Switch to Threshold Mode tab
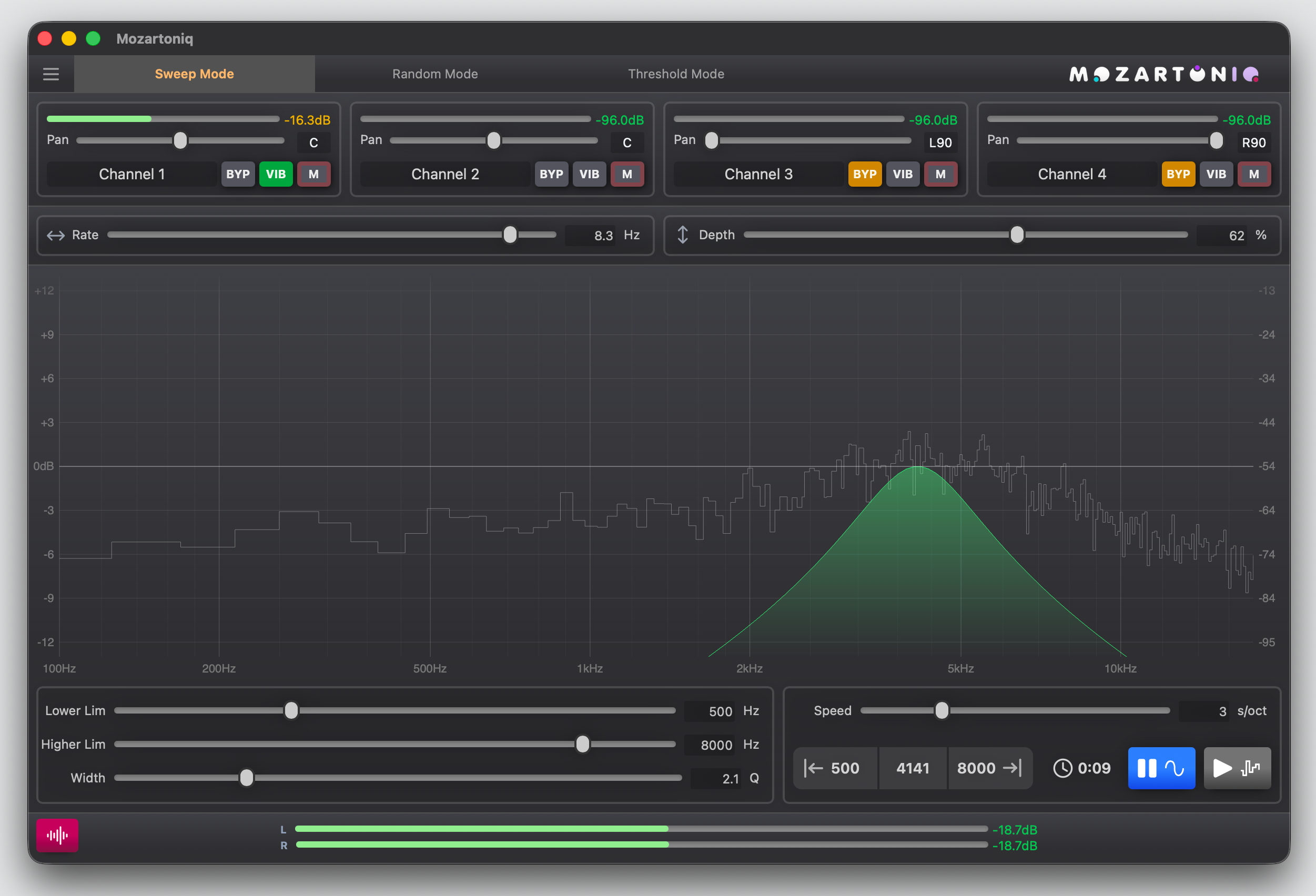This screenshot has width=1316, height=896. pos(675,74)
